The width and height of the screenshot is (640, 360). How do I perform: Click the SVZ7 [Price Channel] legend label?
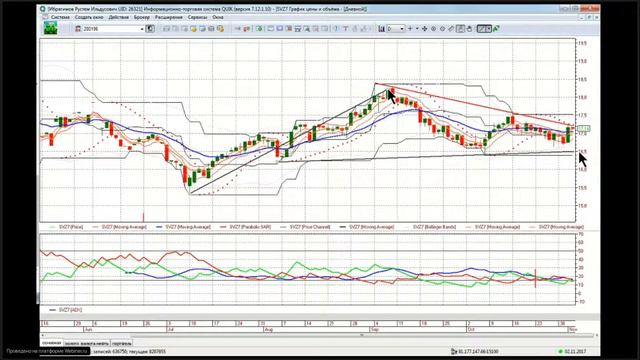[310, 227]
